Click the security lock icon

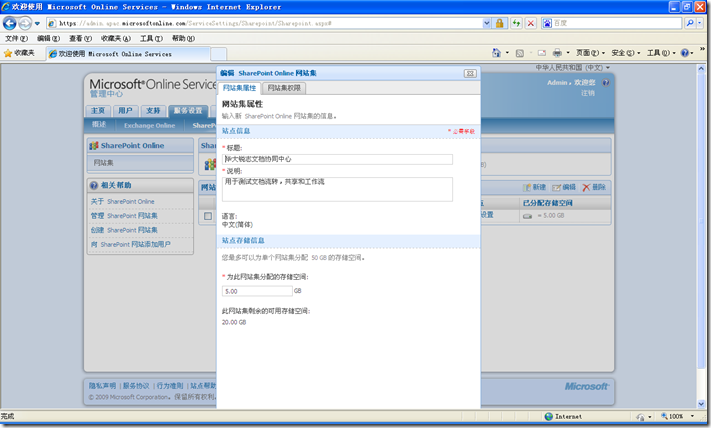point(499,23)
